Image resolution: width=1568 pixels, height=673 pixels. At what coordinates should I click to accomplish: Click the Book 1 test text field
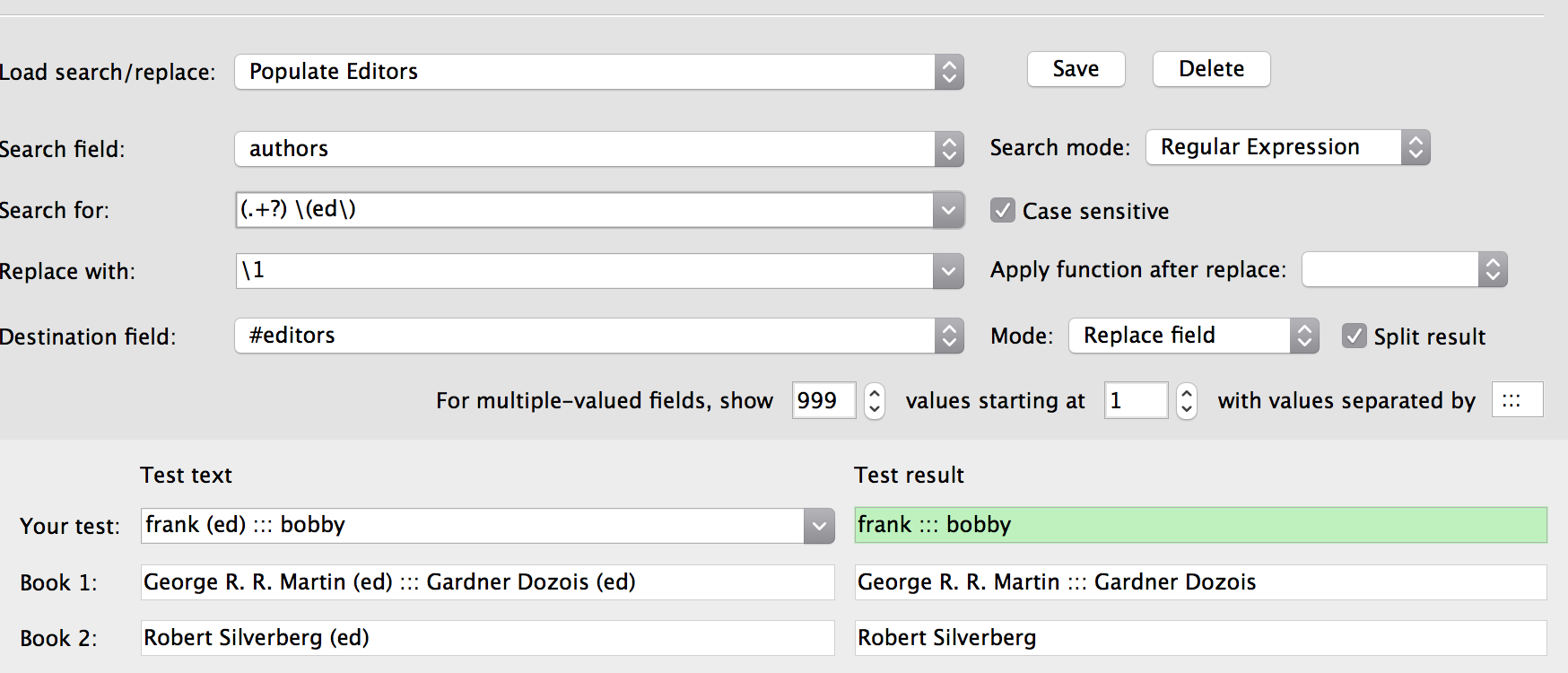487,582
